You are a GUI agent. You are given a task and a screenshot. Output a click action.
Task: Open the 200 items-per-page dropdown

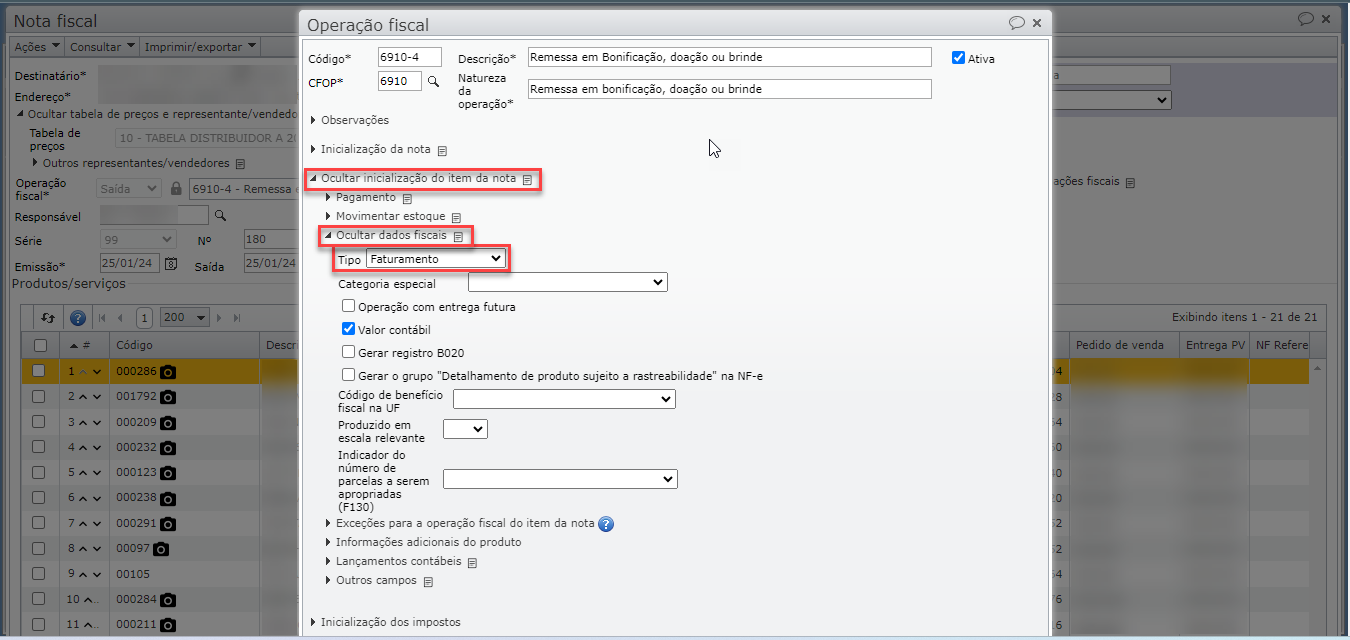(x=184, y=318)
